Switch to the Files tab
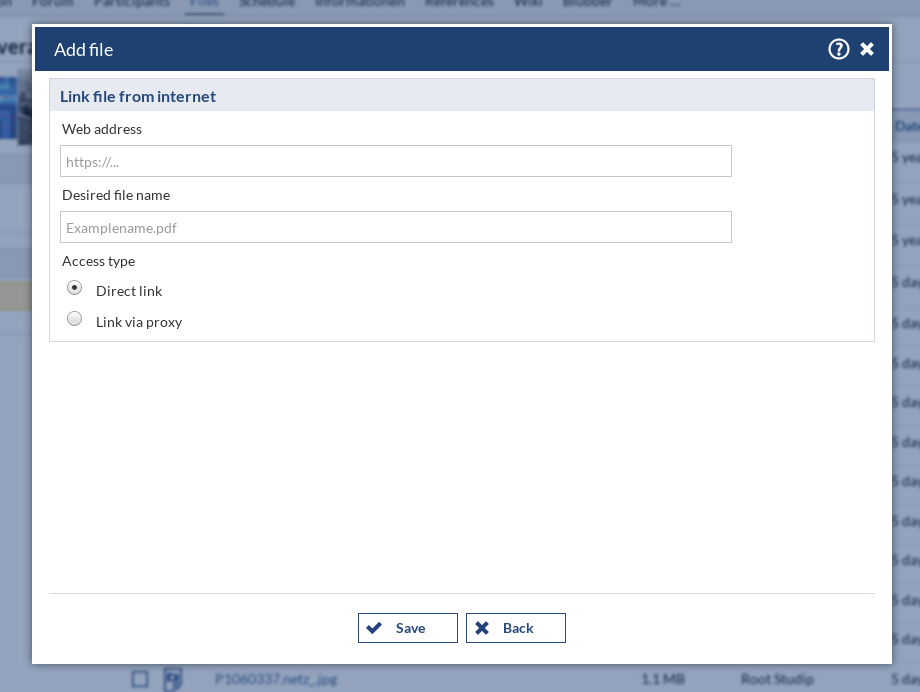The image size is (920, 692). pyautogui.click(x=204, y=4)
